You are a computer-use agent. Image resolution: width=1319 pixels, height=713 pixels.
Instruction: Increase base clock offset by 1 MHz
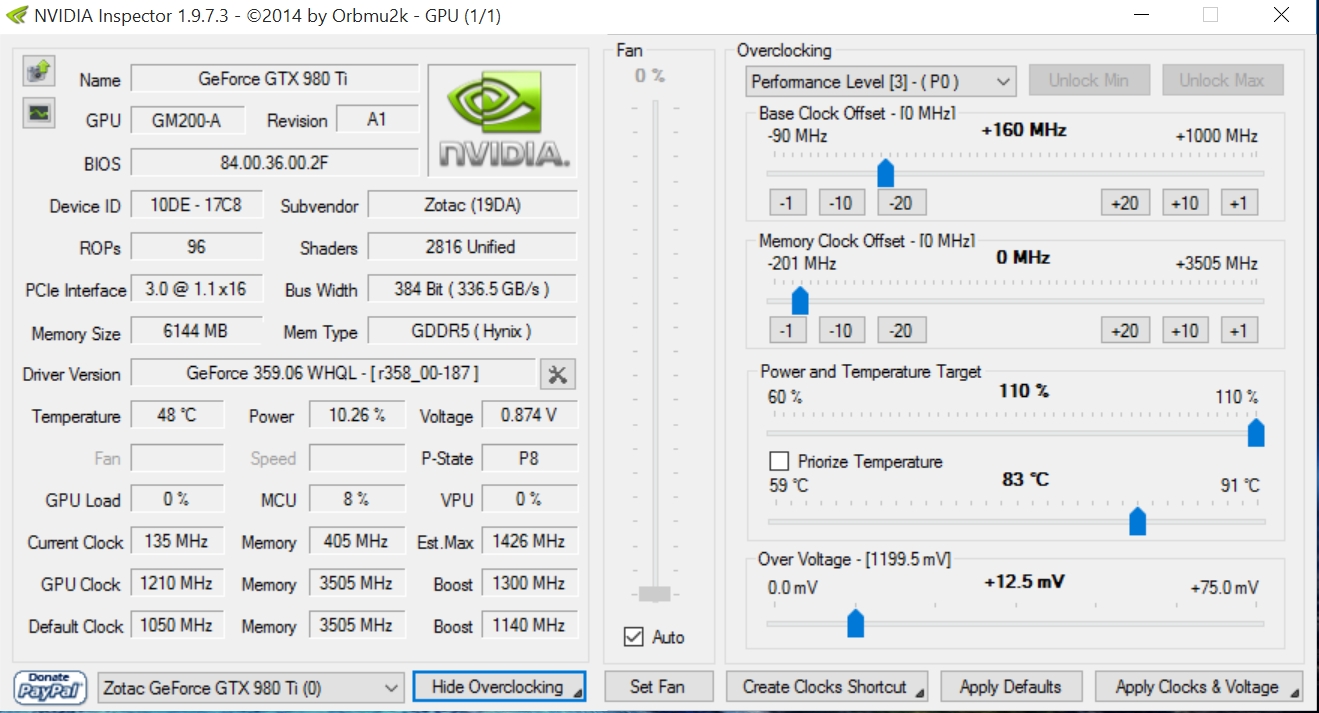tap(1239, 203)
